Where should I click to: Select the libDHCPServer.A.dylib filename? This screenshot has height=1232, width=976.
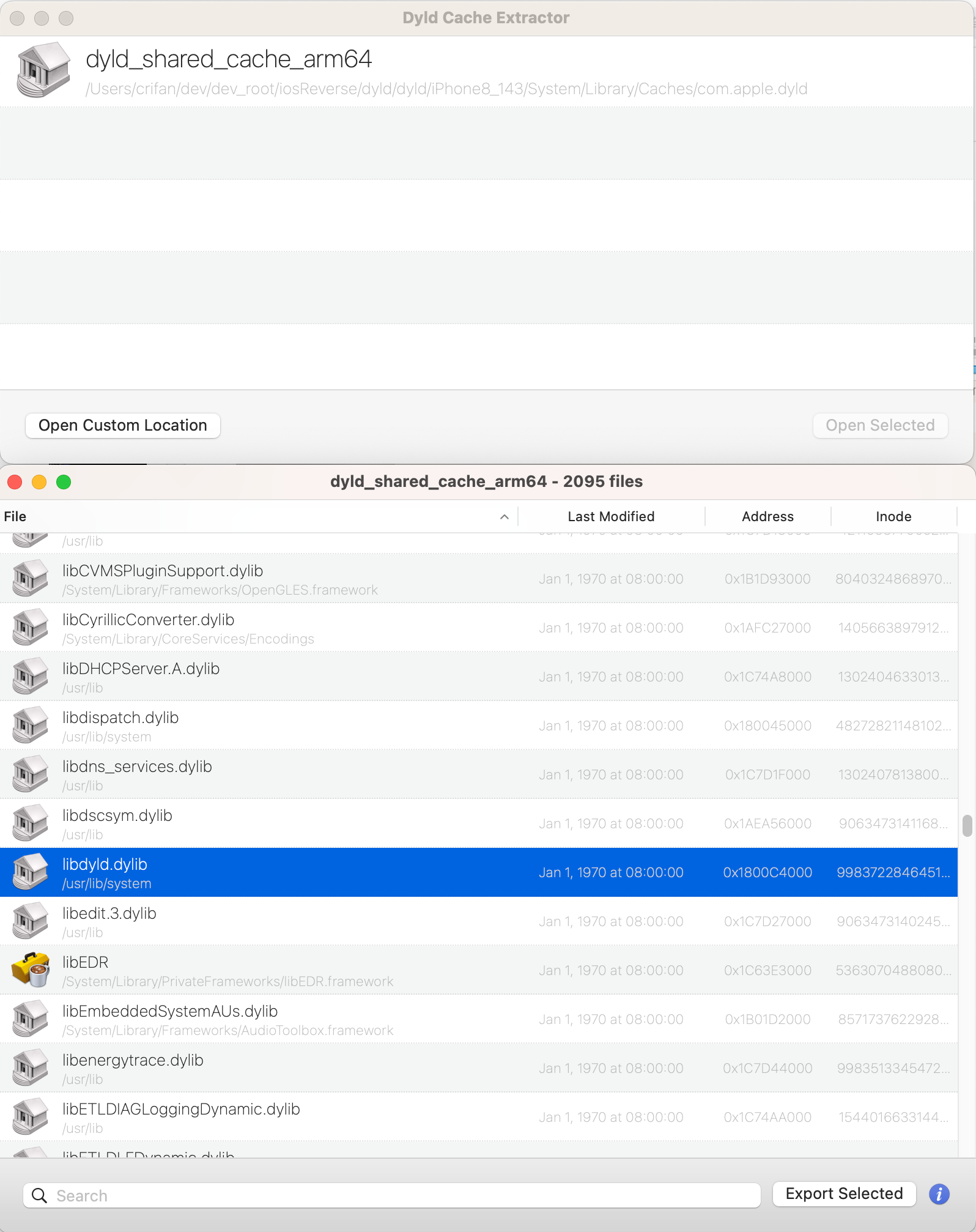[x=141, y=669]
